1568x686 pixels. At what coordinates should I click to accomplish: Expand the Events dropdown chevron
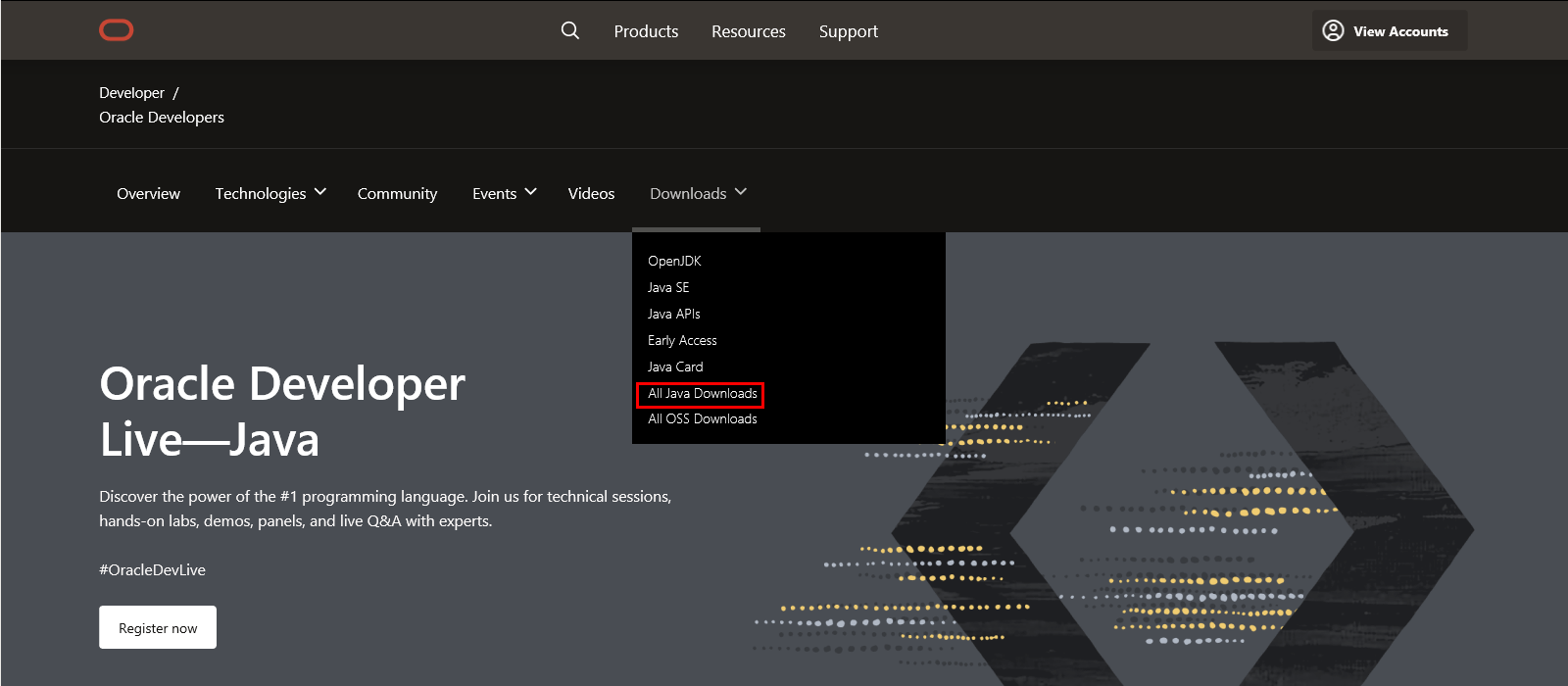(x=531, y=192)
